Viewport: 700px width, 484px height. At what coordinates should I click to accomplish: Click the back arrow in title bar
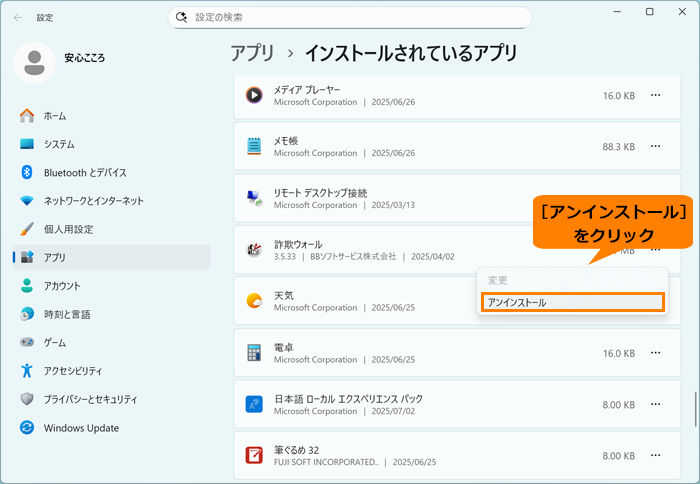[x=18, y=17]
